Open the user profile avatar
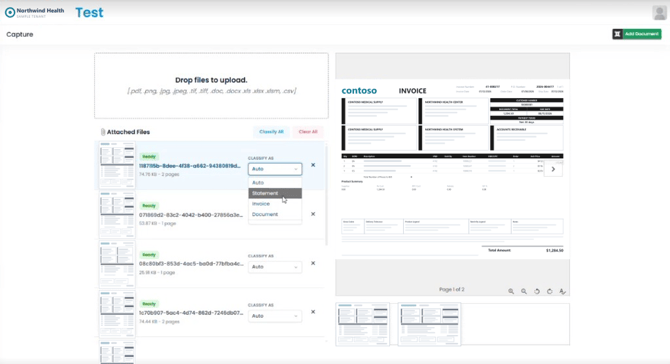Screen dimensions: 670x364 (x=659, y=13)
